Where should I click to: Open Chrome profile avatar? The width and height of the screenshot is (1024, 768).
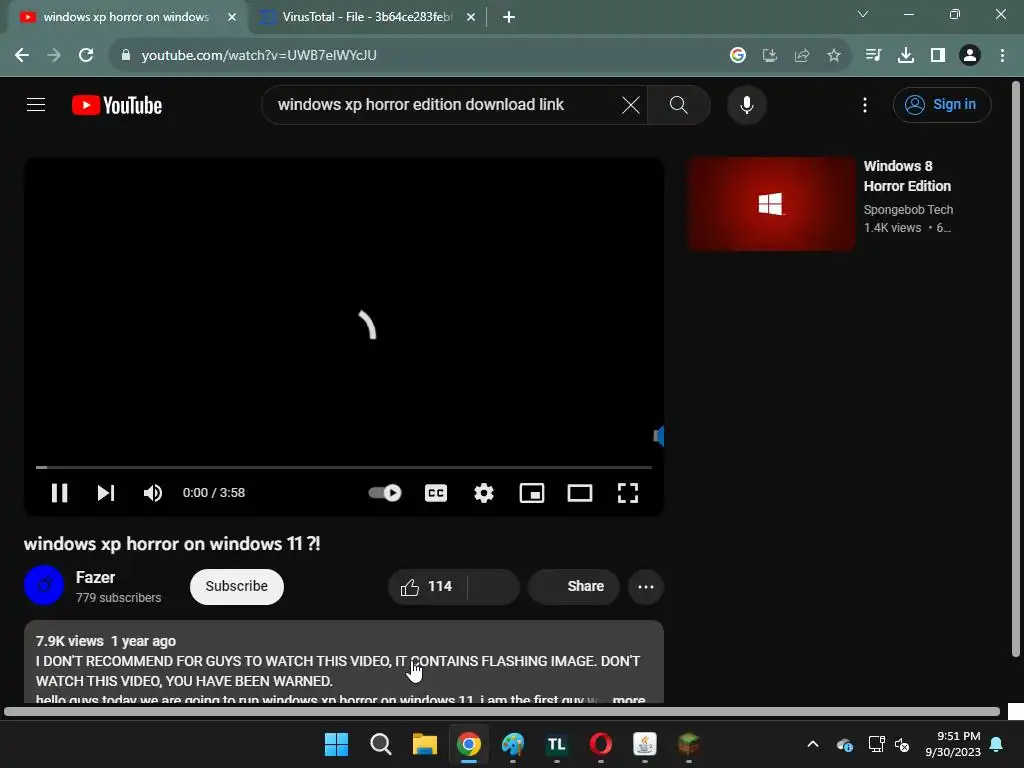(970, 55)
